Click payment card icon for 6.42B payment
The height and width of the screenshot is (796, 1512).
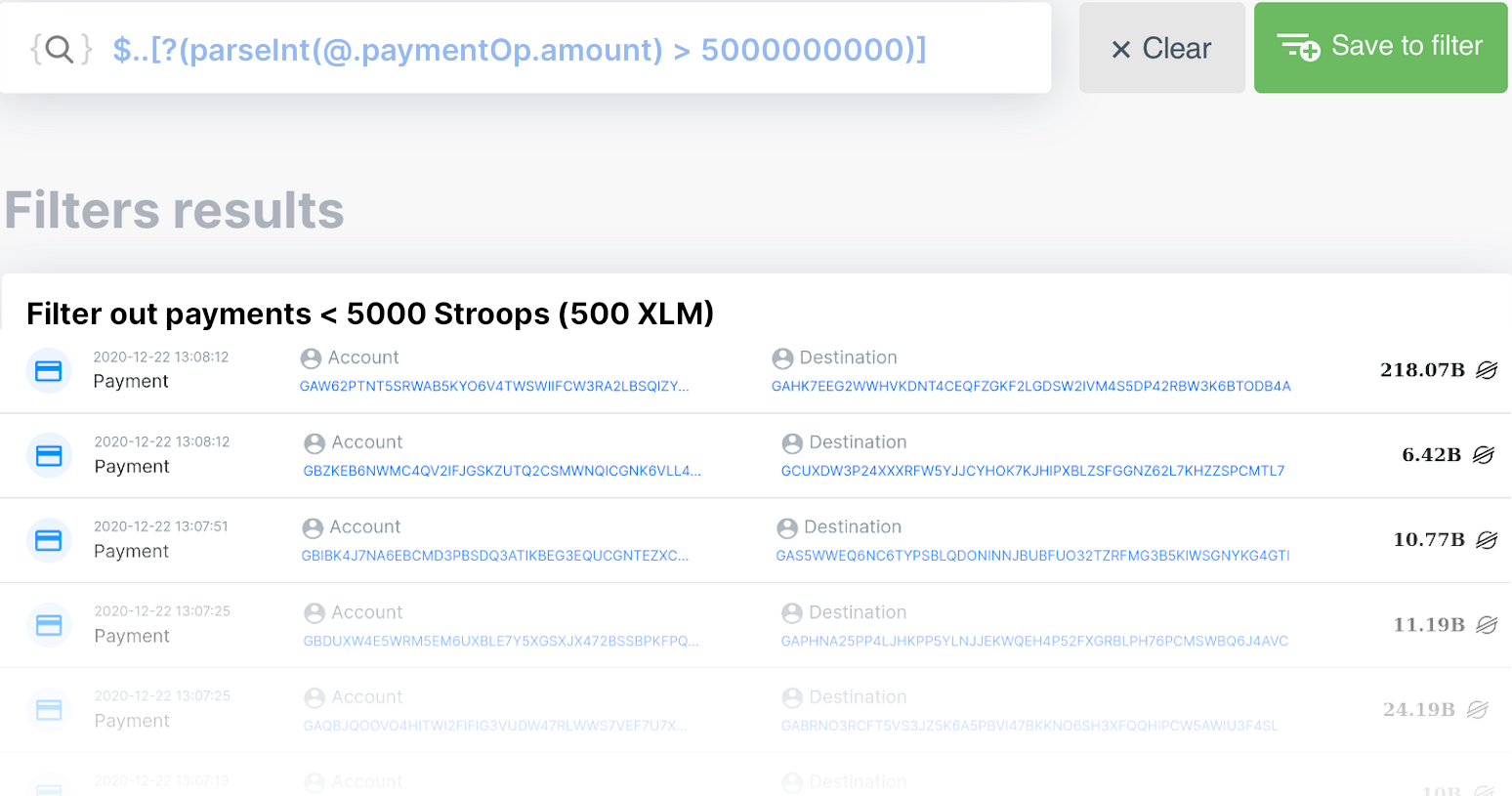[49, 456]
